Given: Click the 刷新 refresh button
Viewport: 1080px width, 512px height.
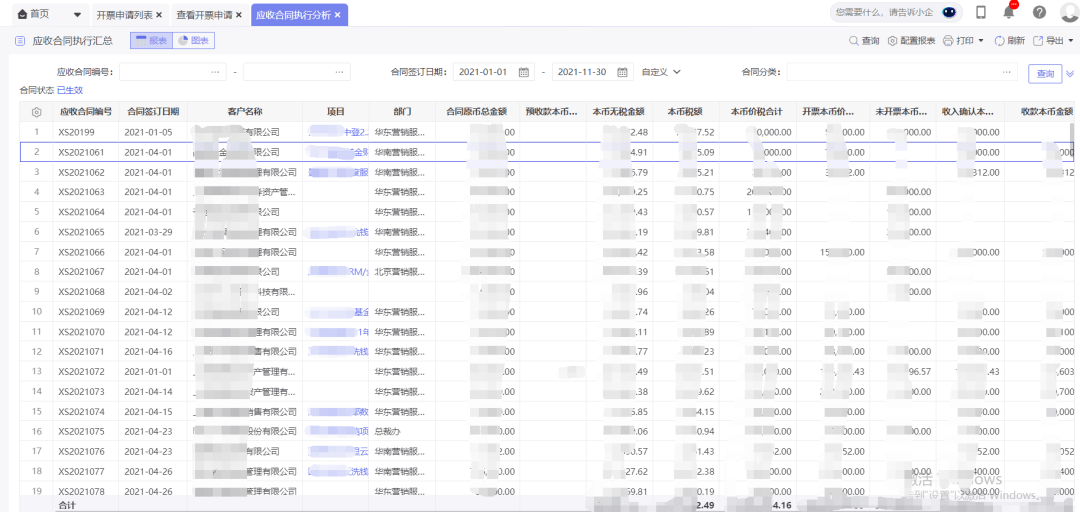Looking at the screenshot, I should 1009,41.
